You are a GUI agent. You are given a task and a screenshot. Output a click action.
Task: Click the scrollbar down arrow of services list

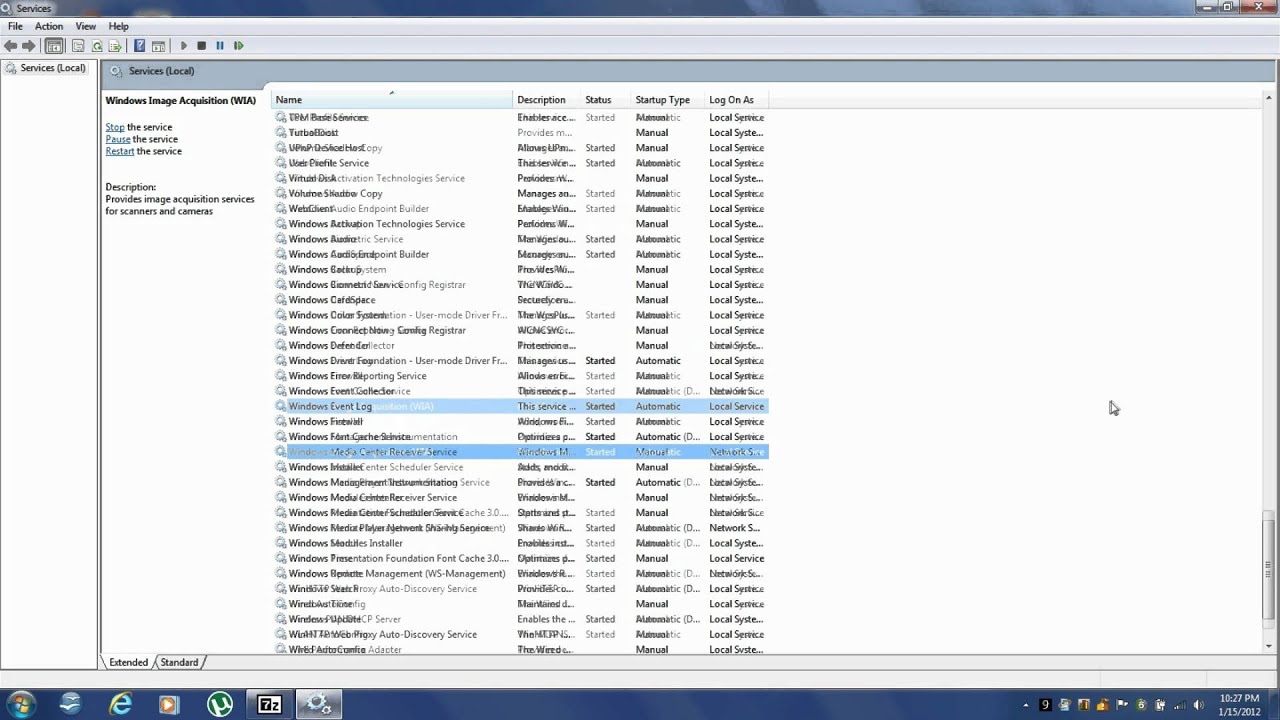1269,648
